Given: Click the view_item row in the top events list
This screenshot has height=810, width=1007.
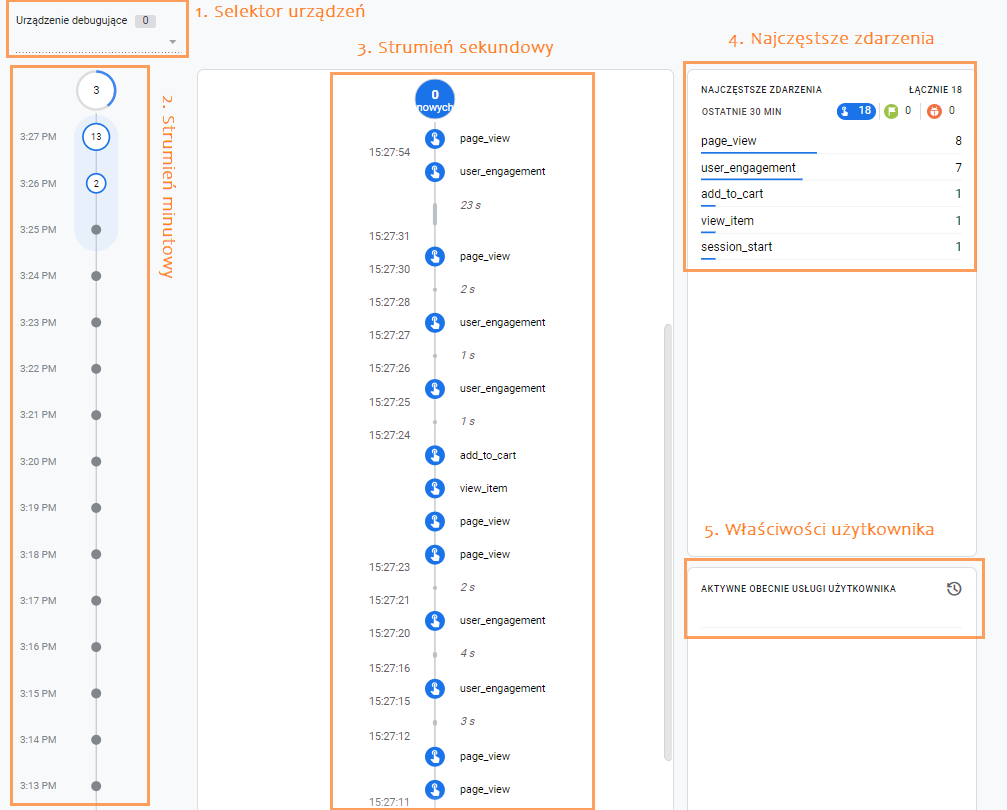Looking at the screenshot, I should click(x=831, y=221).
